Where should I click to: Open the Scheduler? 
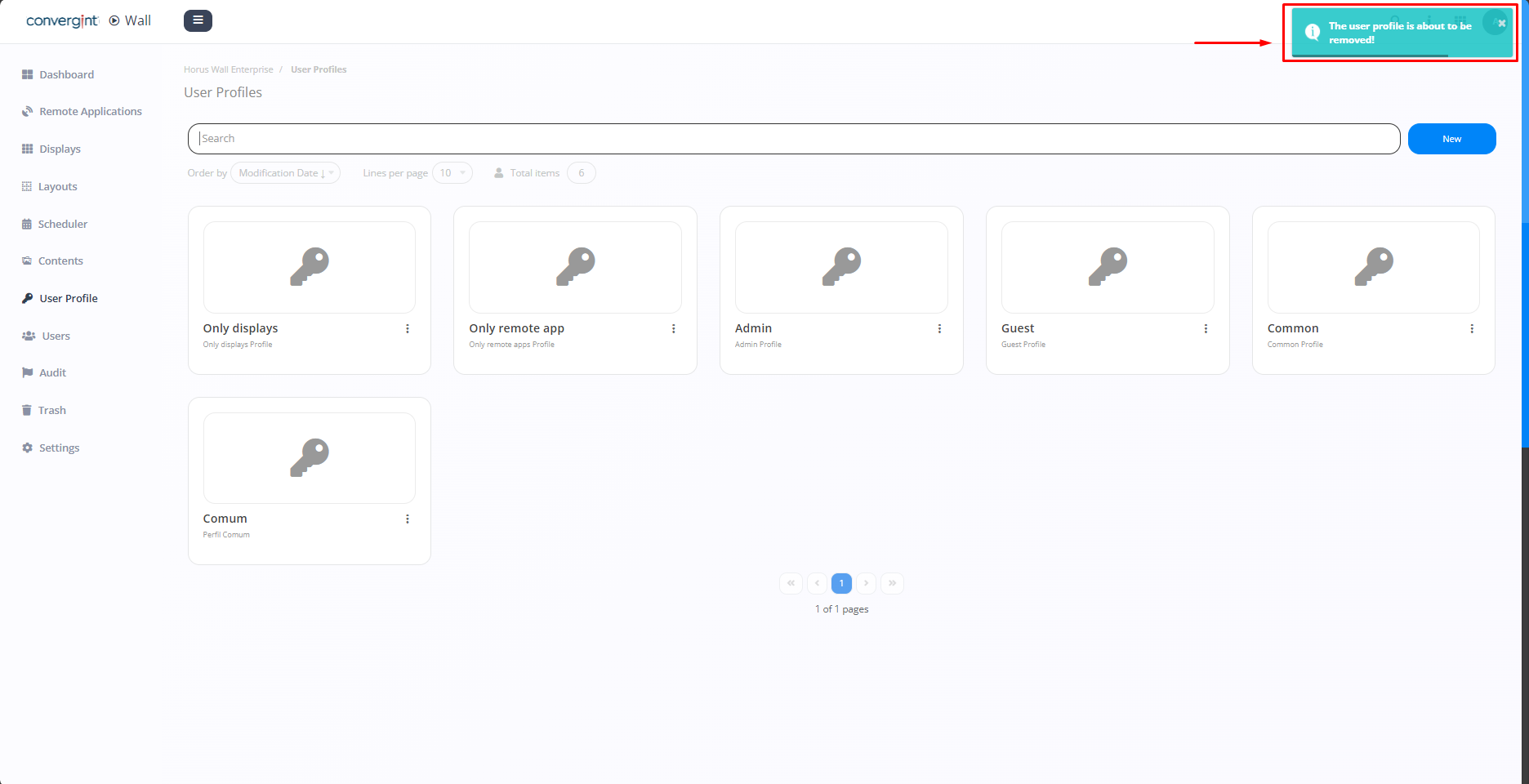63,224
